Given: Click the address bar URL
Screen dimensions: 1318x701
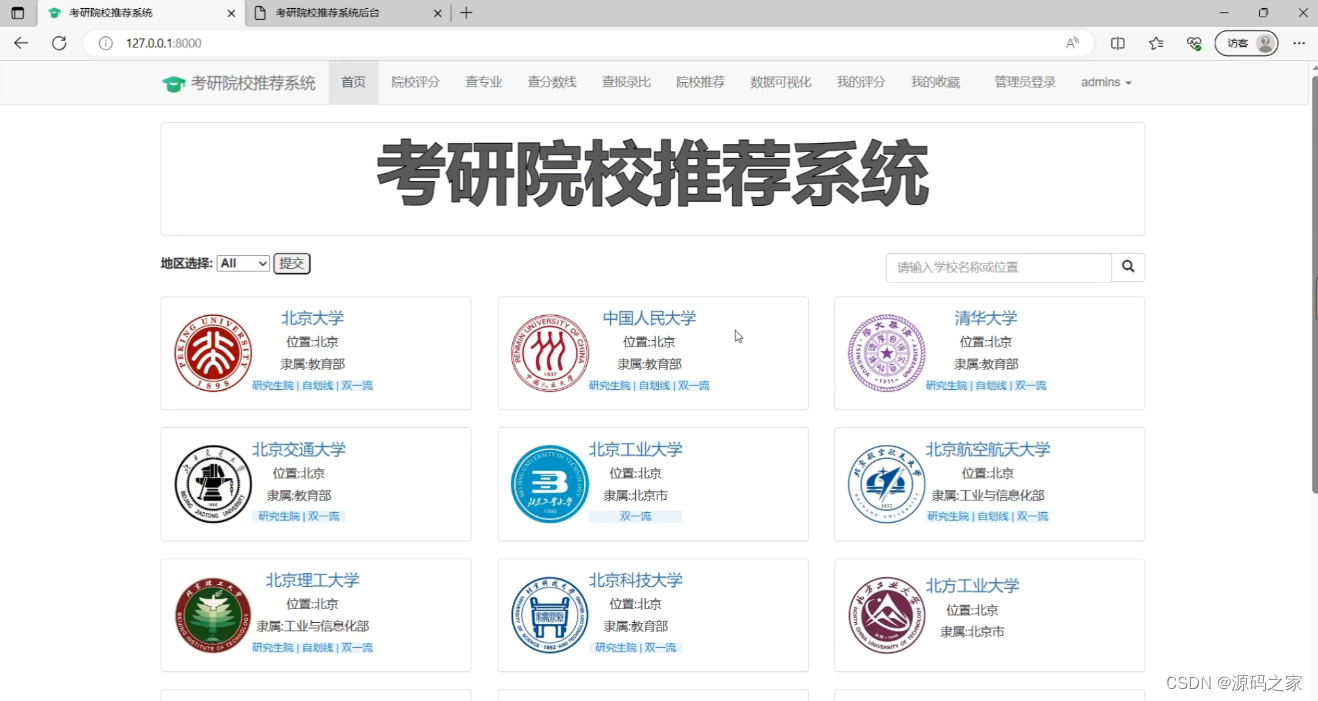Looking at the screenshot, I should (x=164, y=43).
